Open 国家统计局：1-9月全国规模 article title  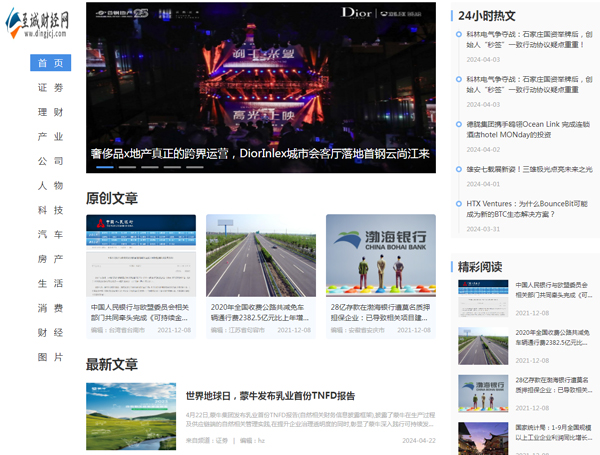tap(554, 432)
